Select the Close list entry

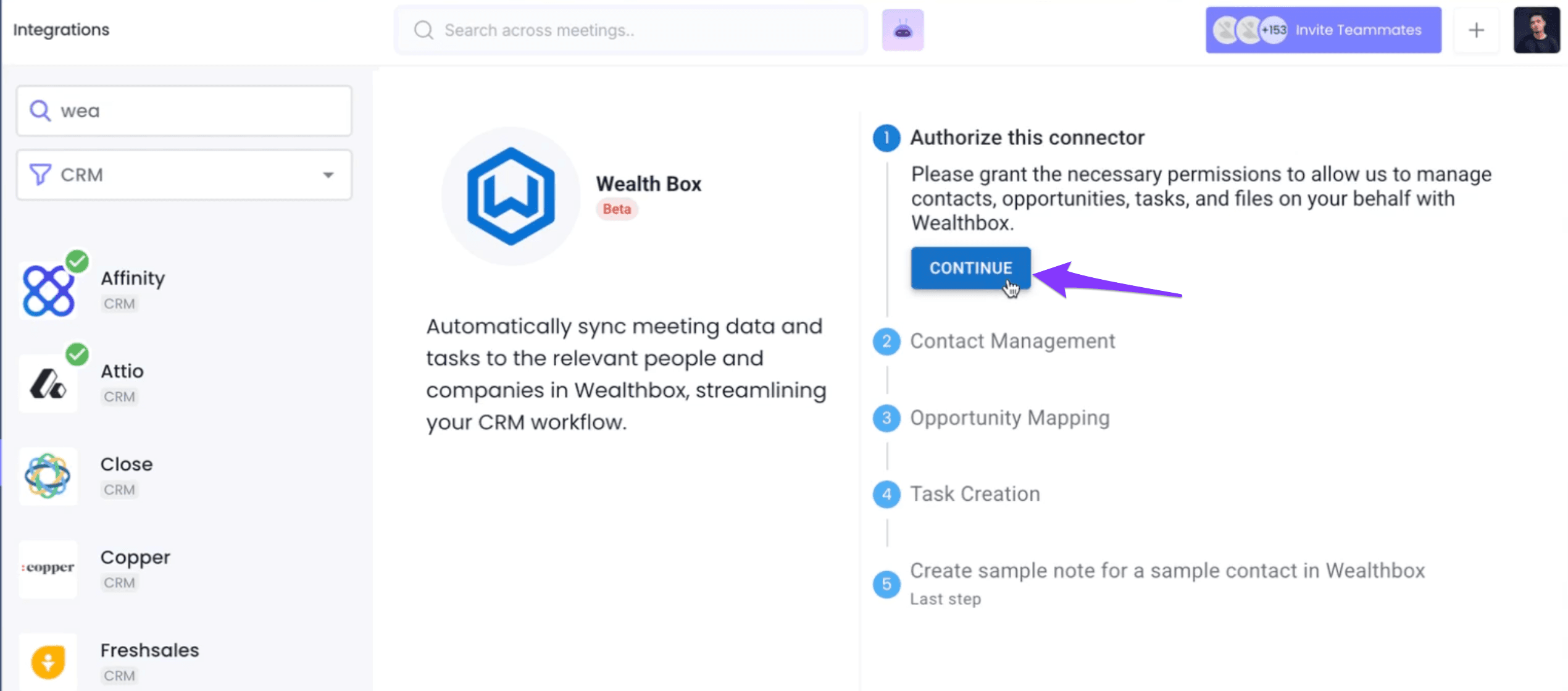(x=185, y=476)
